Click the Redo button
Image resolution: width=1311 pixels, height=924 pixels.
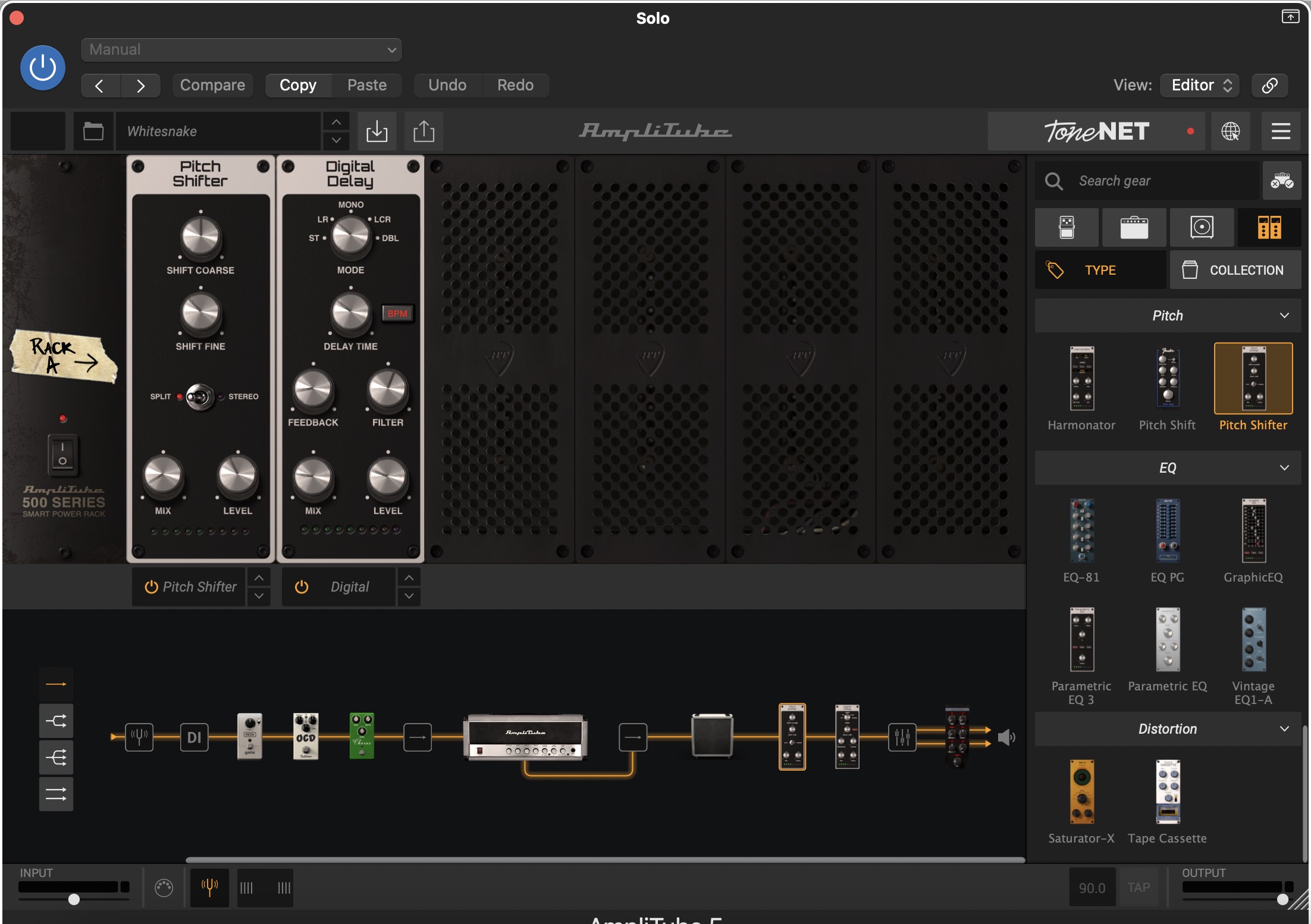(515, 86)
